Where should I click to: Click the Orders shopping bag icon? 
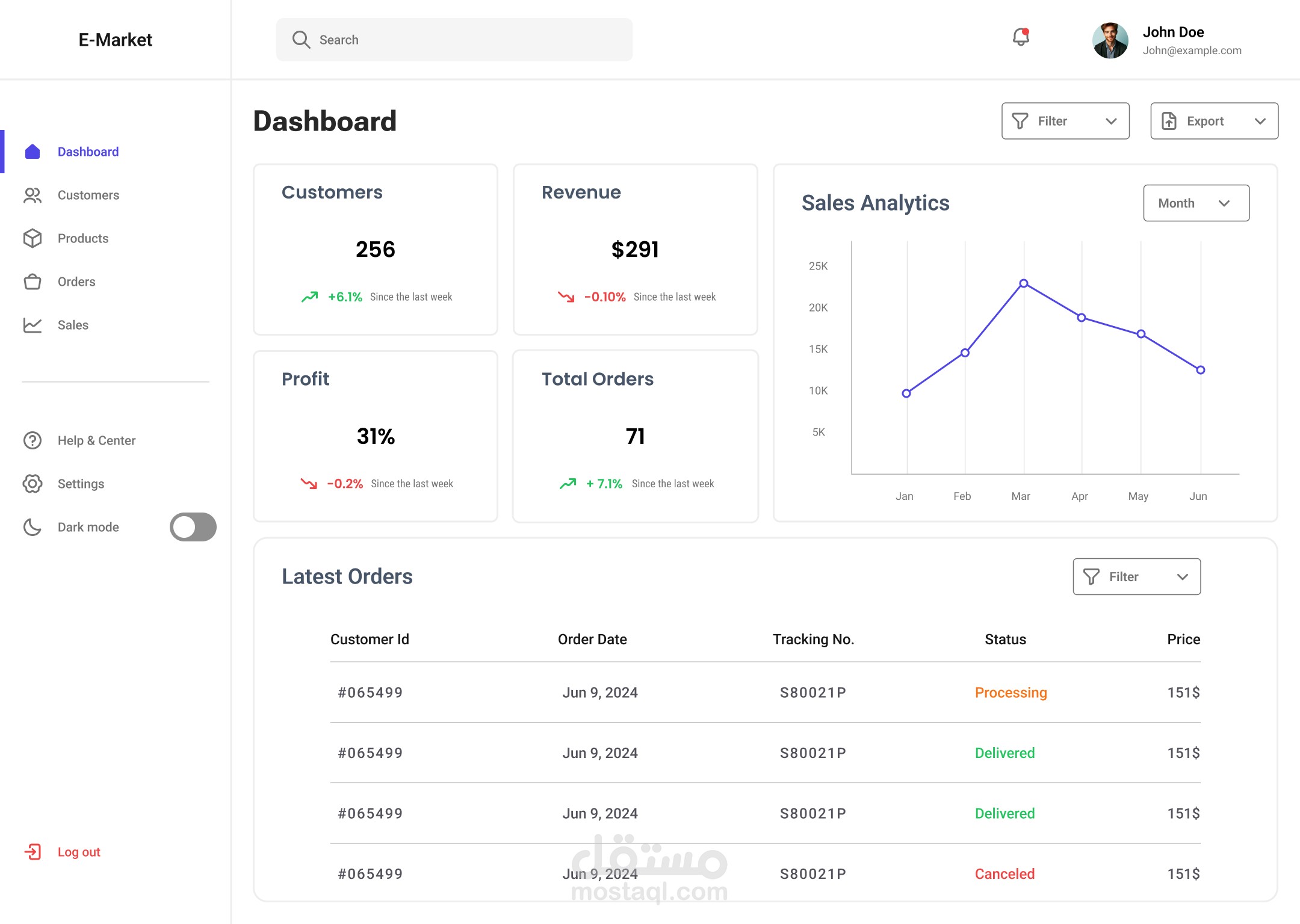[x=32, y=282]
